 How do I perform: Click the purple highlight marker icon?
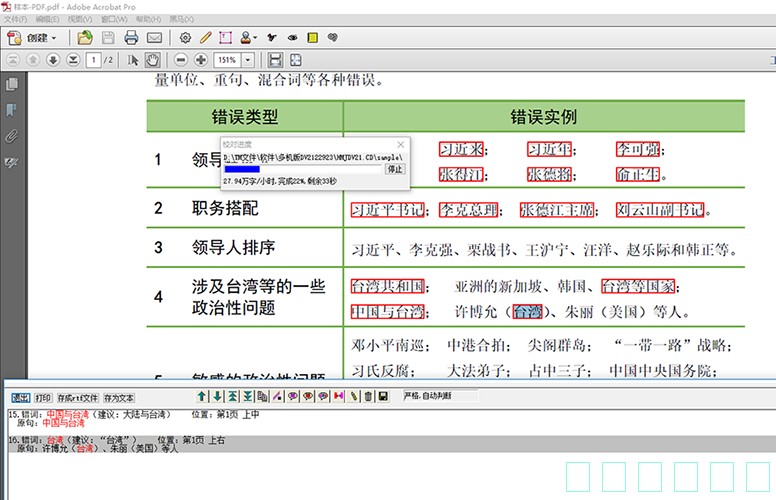click(278, 396)
